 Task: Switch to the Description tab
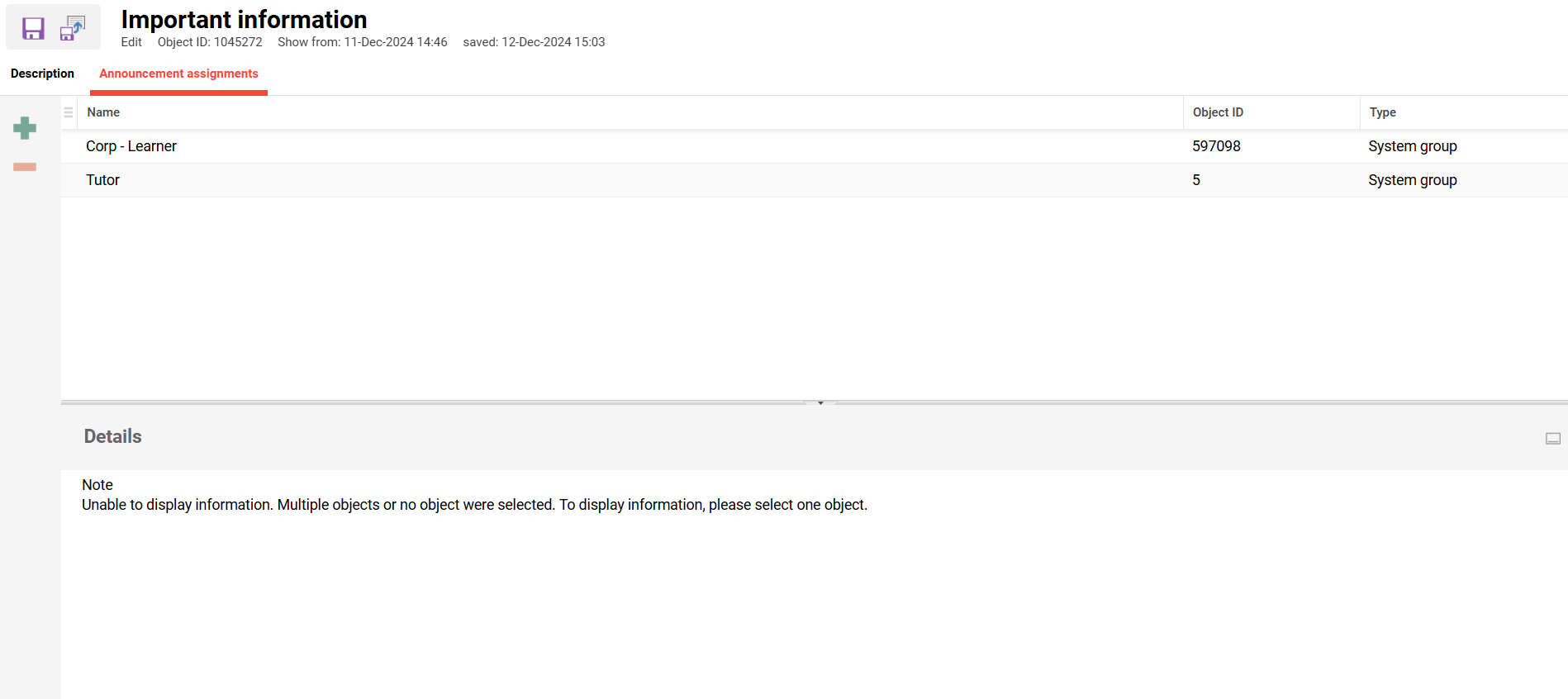[42, 74]
